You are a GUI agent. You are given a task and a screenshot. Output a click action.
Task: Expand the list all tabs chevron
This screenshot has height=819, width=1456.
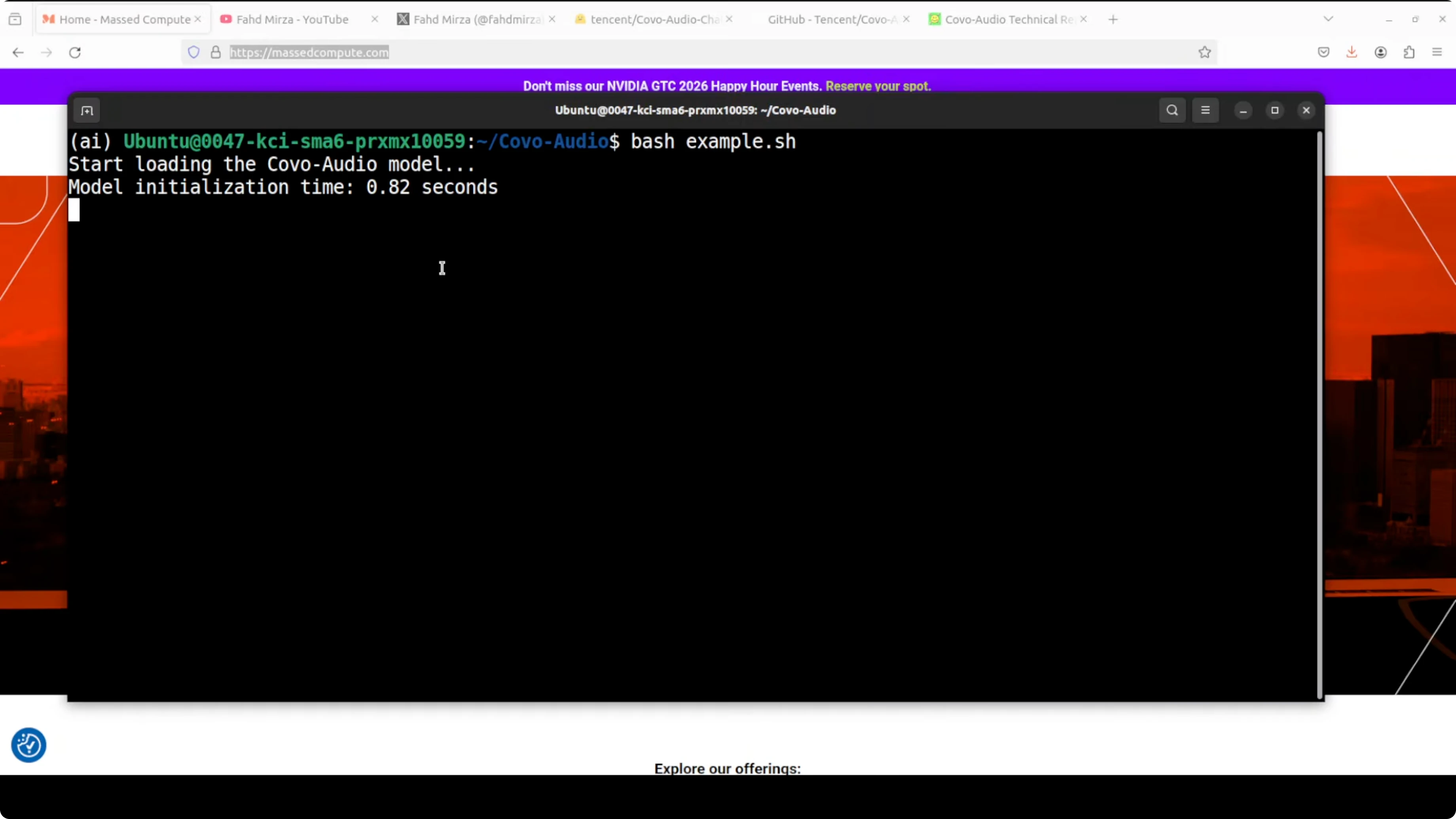coord(1328,19)
